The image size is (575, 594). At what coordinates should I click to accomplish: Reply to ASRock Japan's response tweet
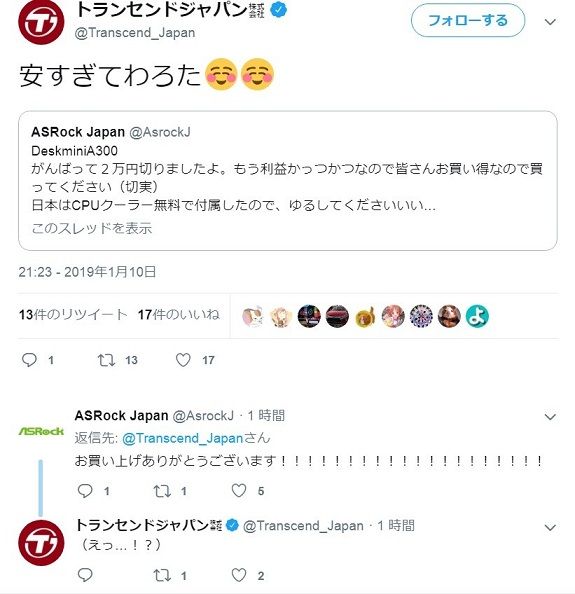(85, 491)
